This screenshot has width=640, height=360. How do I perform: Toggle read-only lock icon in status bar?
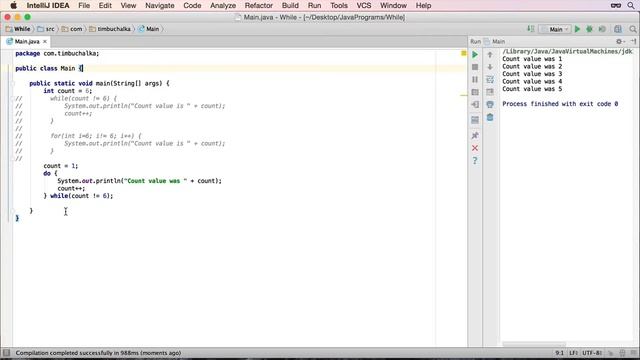coord(611,353)
